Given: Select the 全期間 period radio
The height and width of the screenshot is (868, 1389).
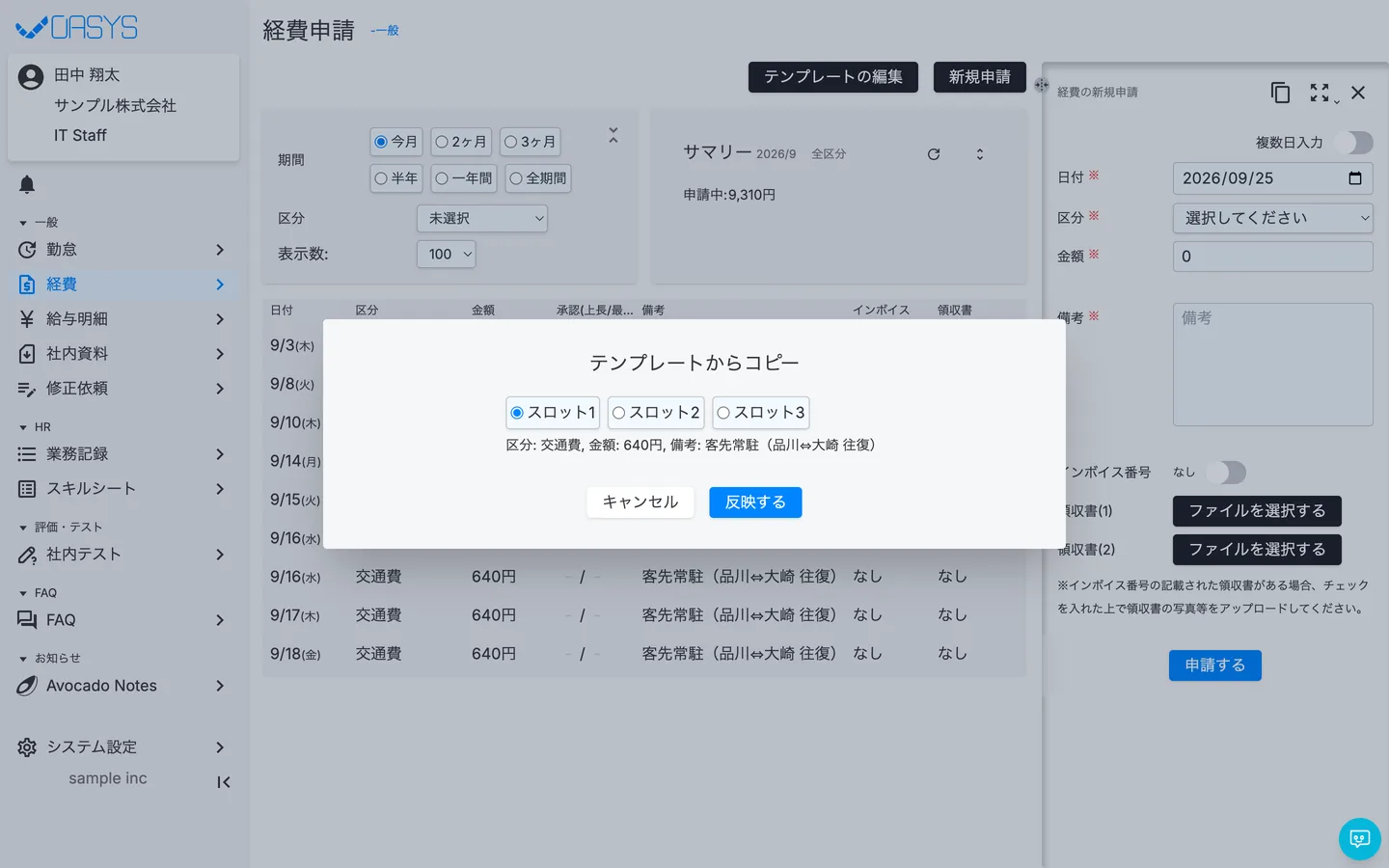Looking at the screenshot, I should click(x=538, y=178).
